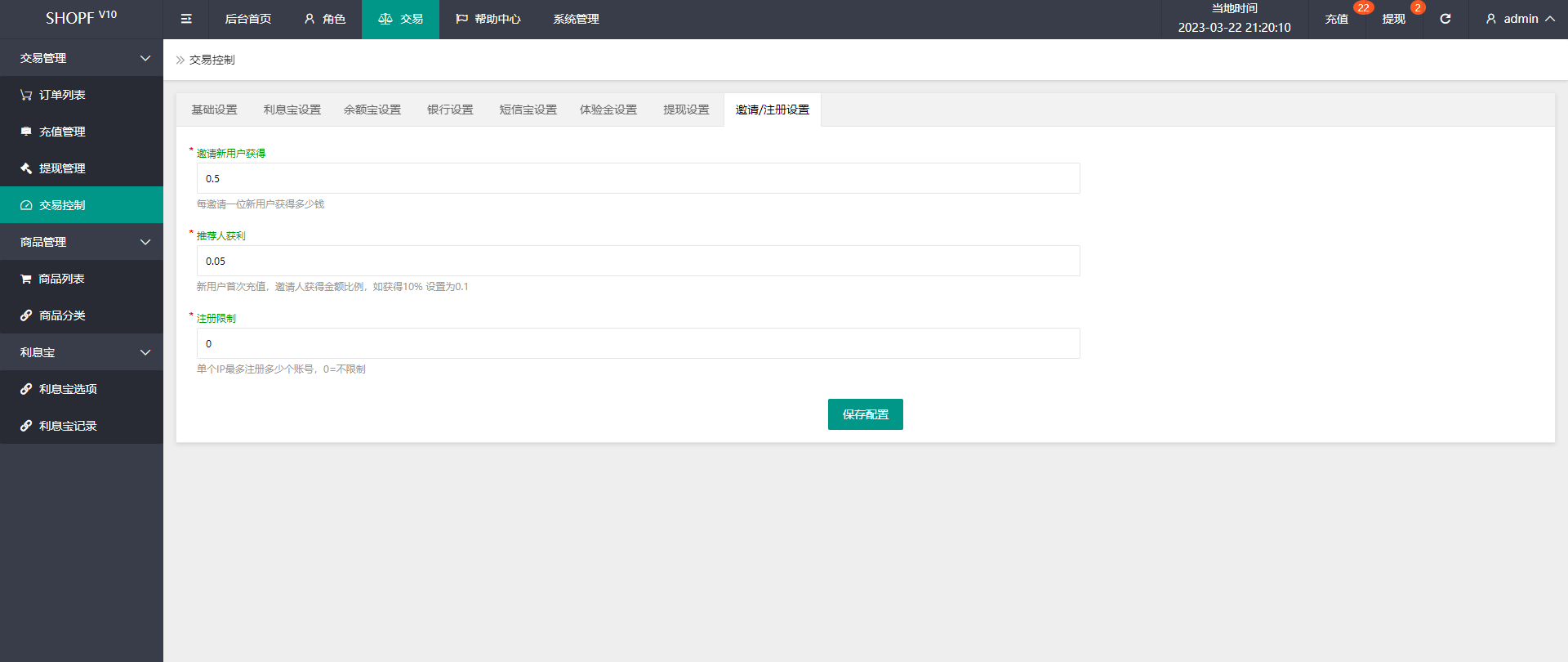This screenshot has height=662, width=1568.
Task: Open 订单列表 with the cart icon
Action: click(x=62, y=95)
